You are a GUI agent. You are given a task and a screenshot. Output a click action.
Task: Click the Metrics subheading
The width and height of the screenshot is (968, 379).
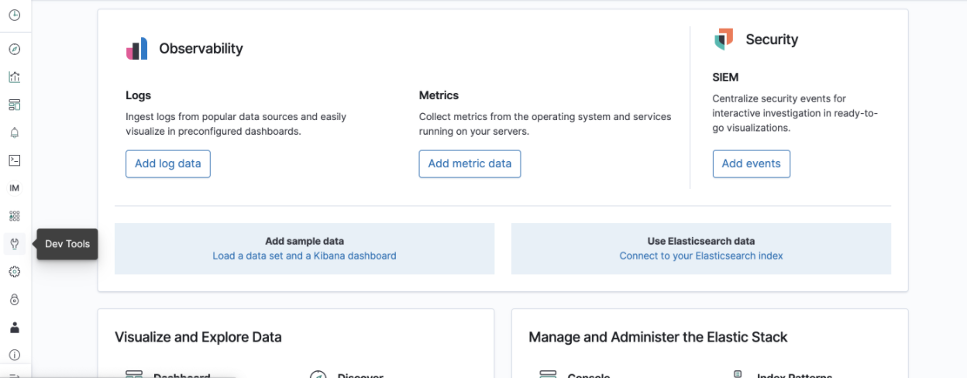coord(439,96)
